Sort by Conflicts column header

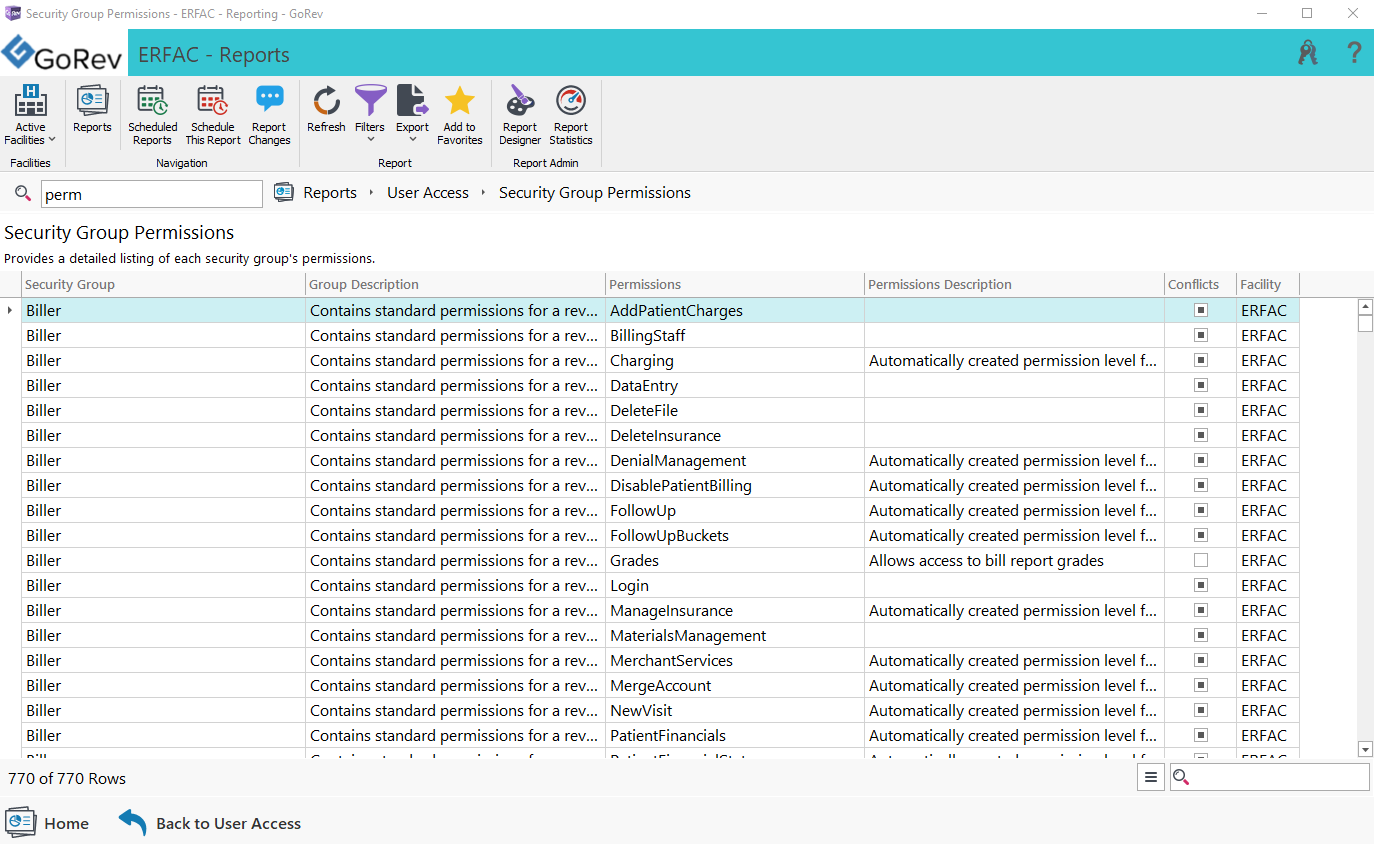[x=1200, y=284]
